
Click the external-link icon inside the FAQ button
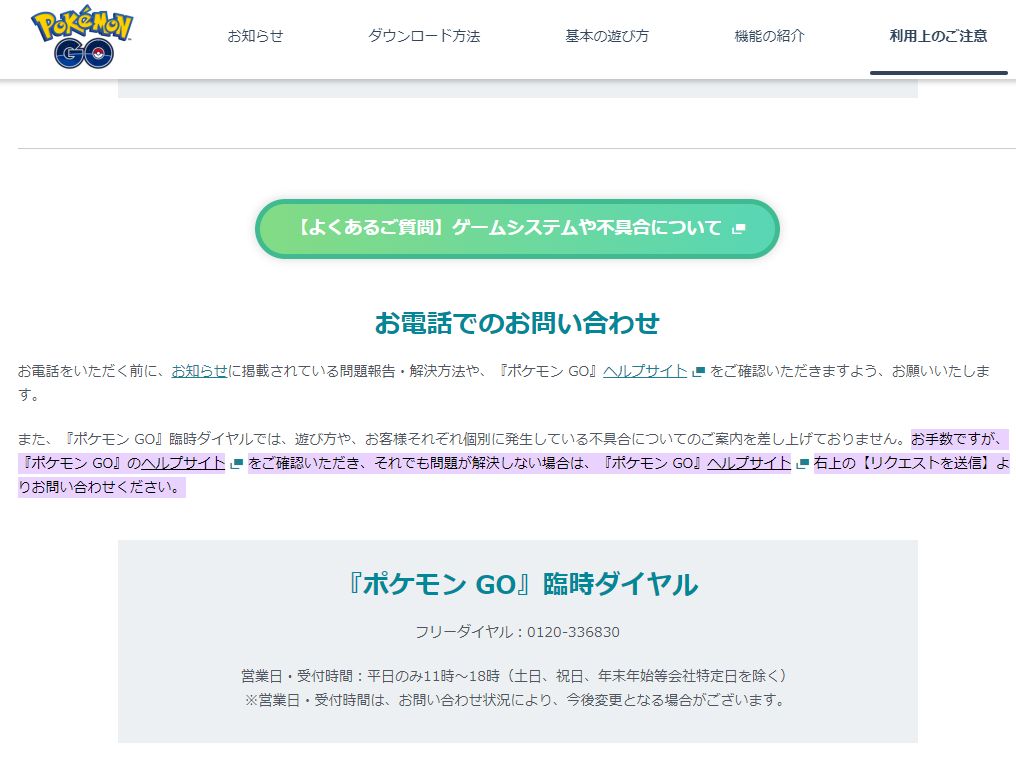point(739,229)
